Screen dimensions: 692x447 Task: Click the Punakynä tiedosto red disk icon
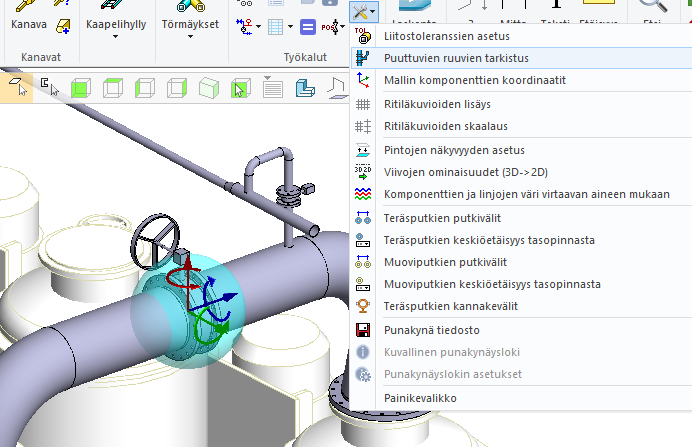point(364,330)
